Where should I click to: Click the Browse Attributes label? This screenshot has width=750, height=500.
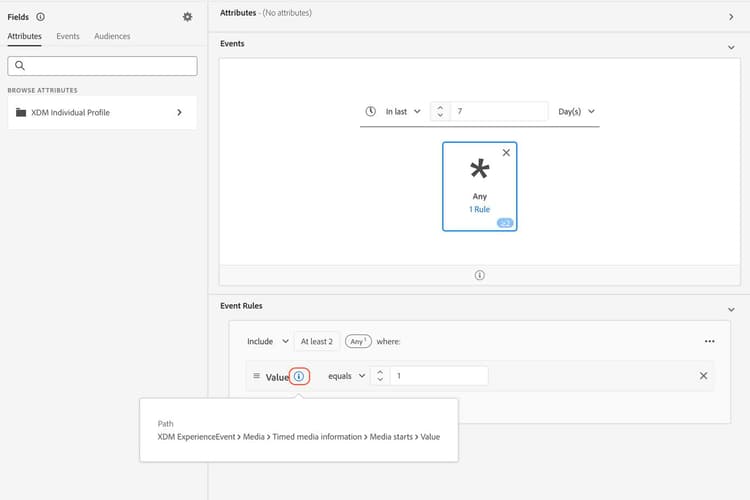42,90
